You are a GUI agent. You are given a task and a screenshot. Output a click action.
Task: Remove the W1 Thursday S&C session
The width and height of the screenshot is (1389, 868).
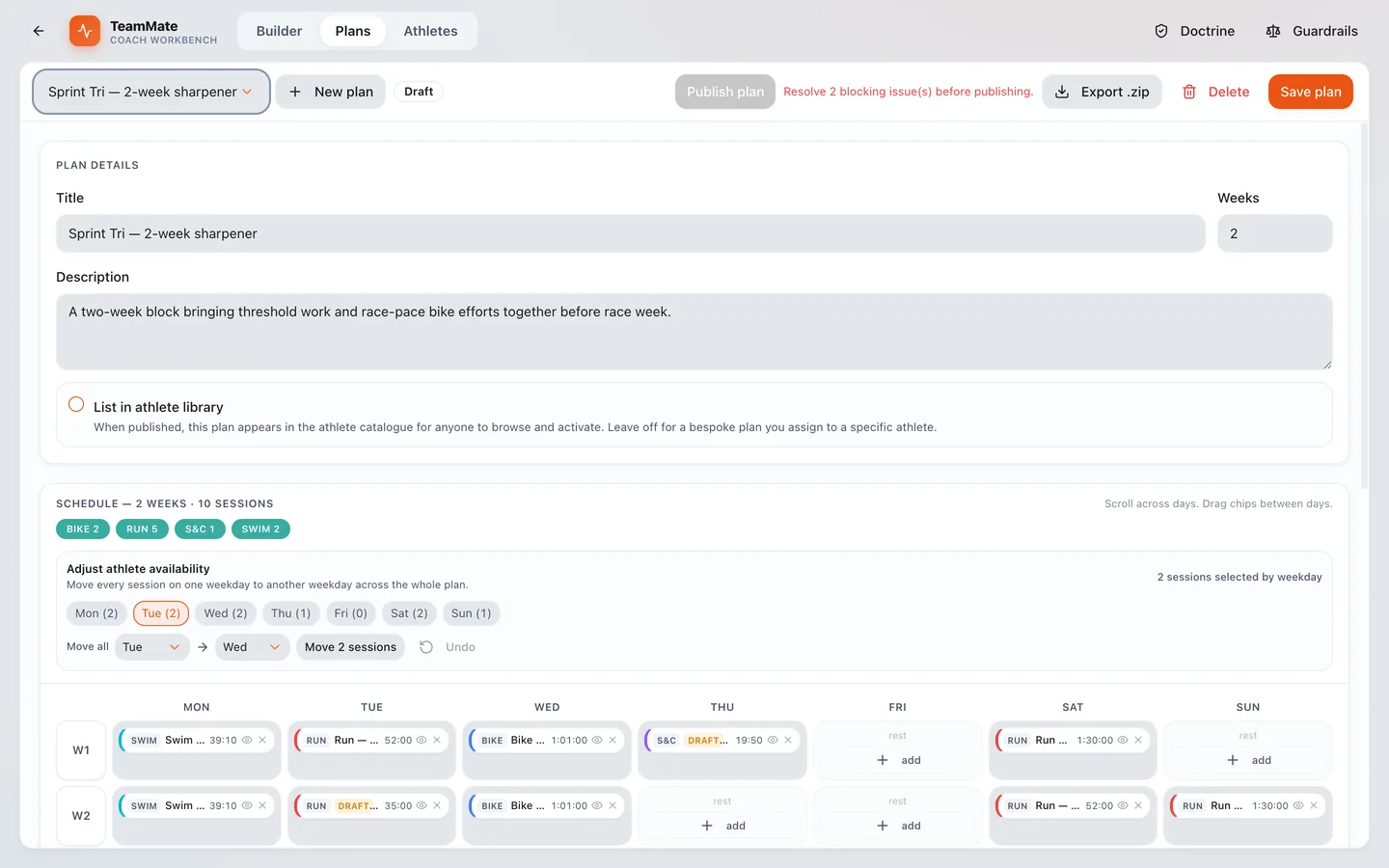click(x=788, y=740)
